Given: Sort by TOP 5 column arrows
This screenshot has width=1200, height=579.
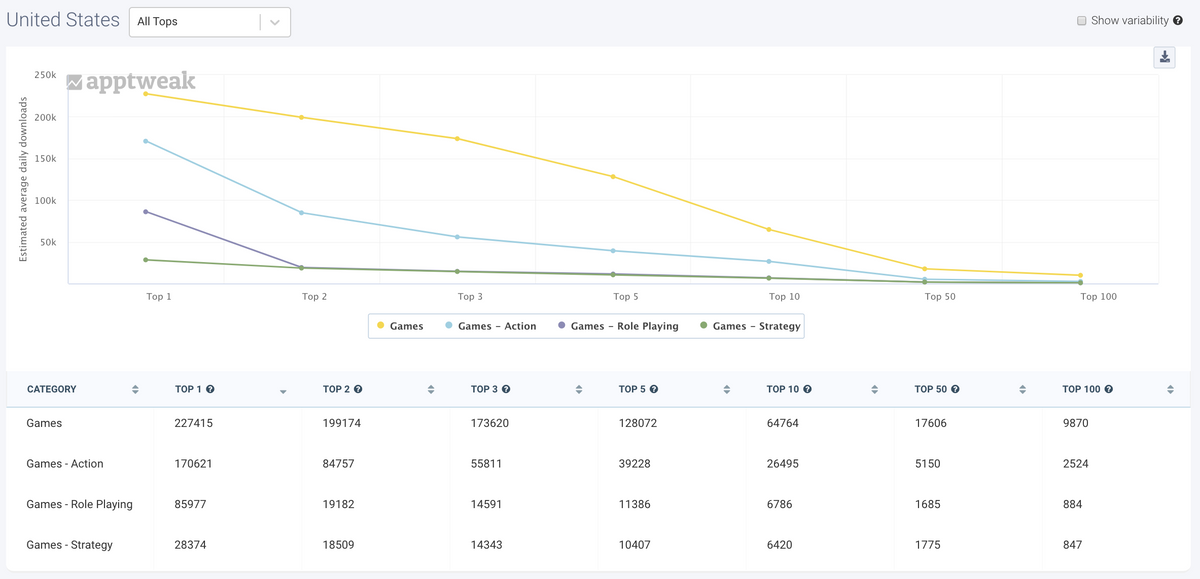Looking at the screenshot, I should click(x=727, y=390).
